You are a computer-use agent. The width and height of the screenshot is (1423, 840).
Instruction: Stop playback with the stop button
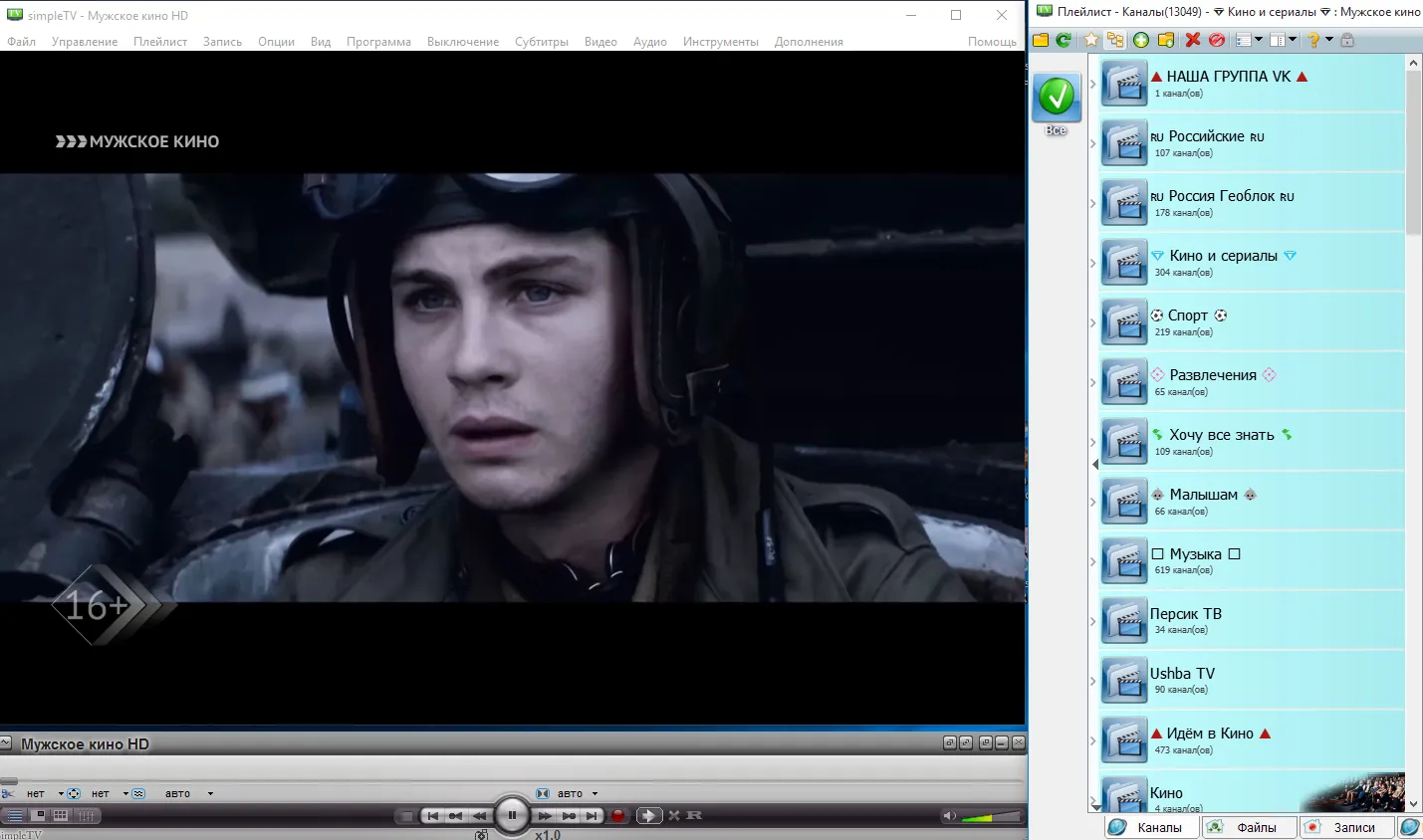[406, 816]
